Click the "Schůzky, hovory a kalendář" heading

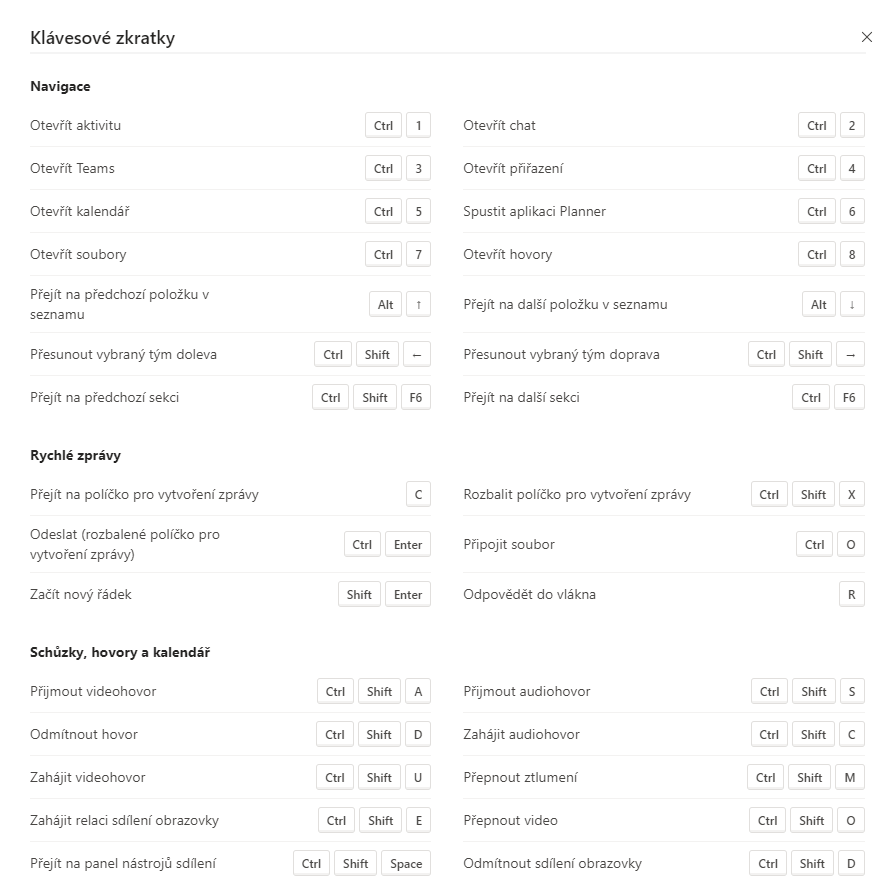pyautogui.click(x=120, y=653)
